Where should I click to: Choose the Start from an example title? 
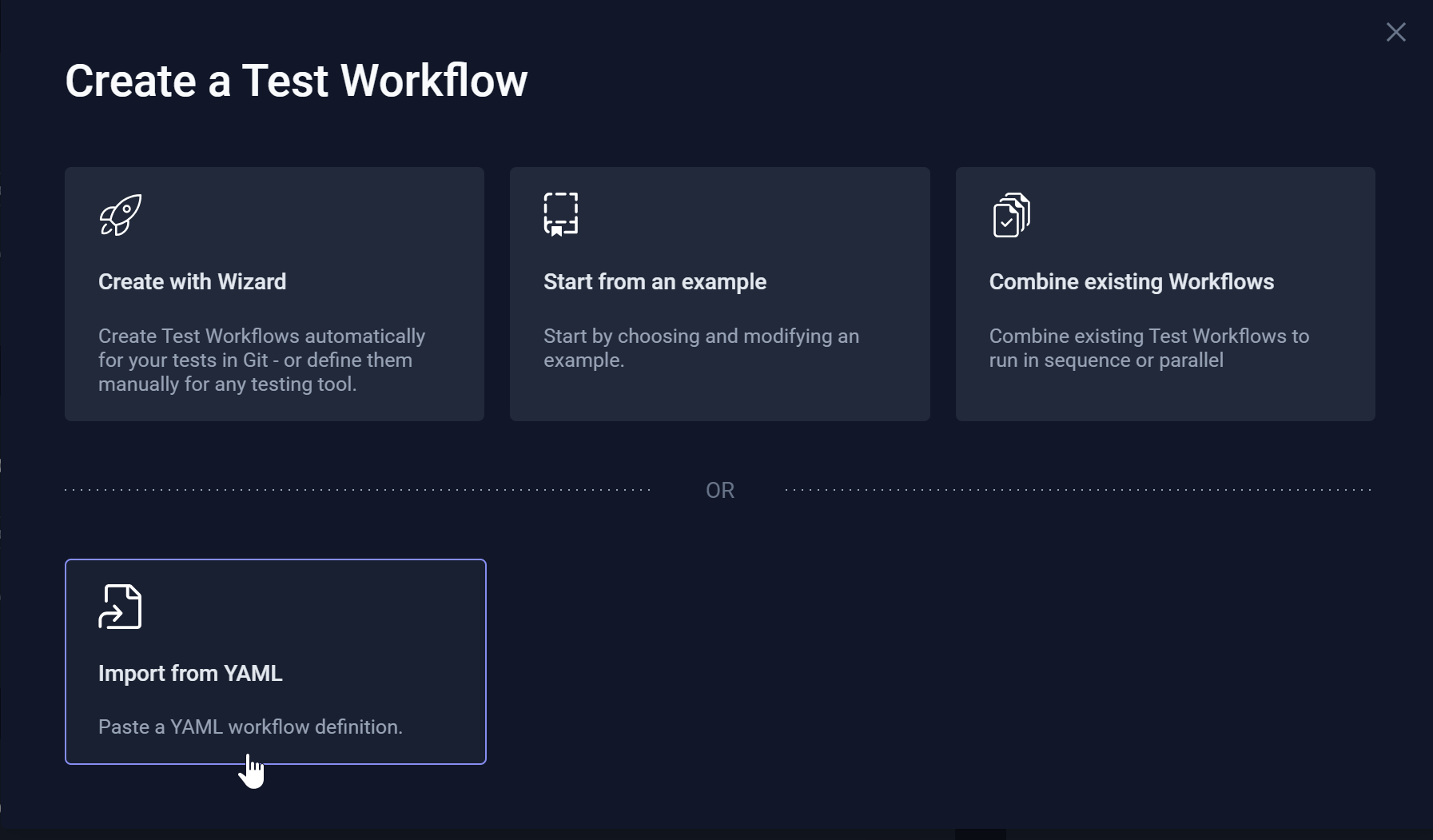click(x=655, y=282)
